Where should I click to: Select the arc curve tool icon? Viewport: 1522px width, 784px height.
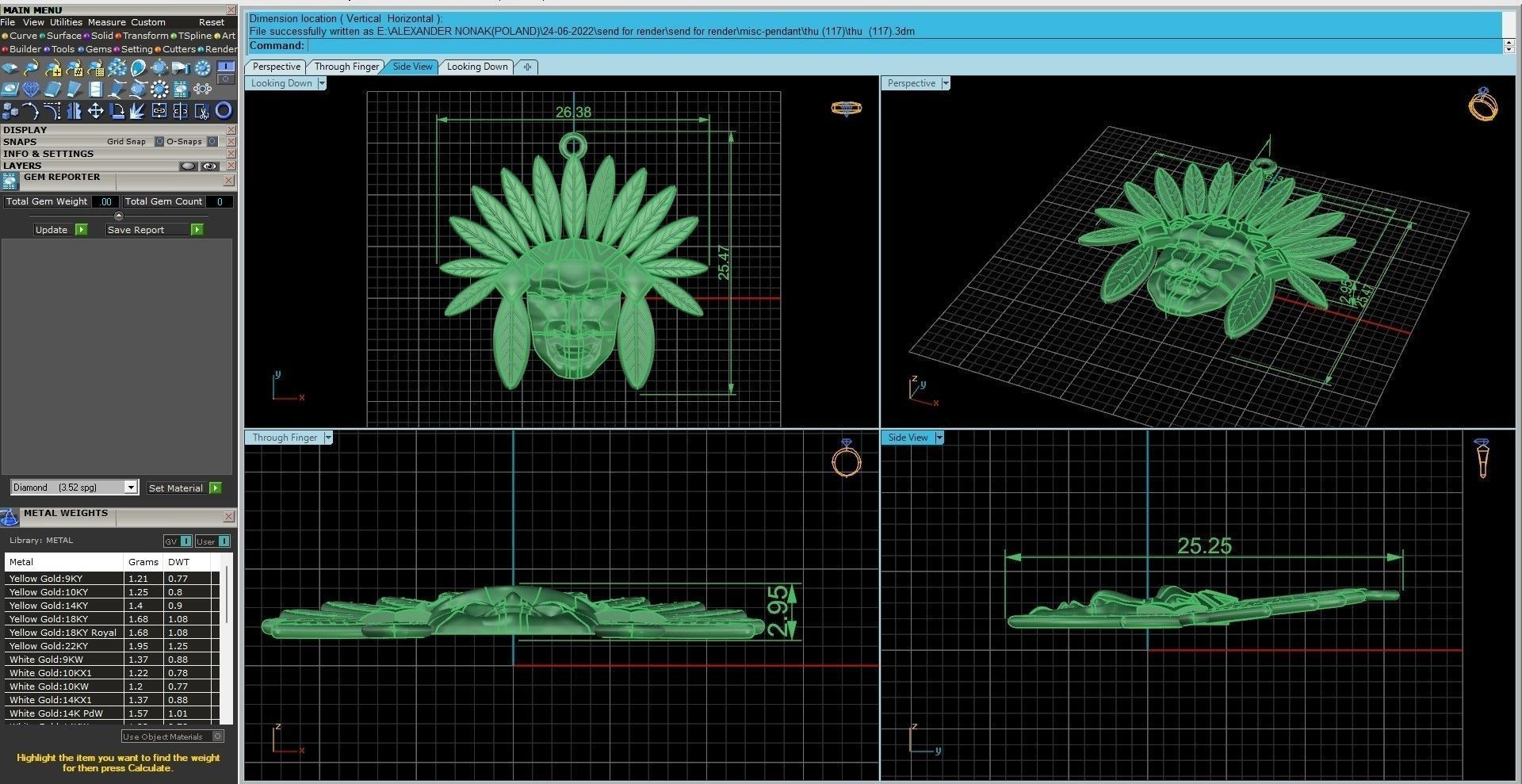pos(32,111)
